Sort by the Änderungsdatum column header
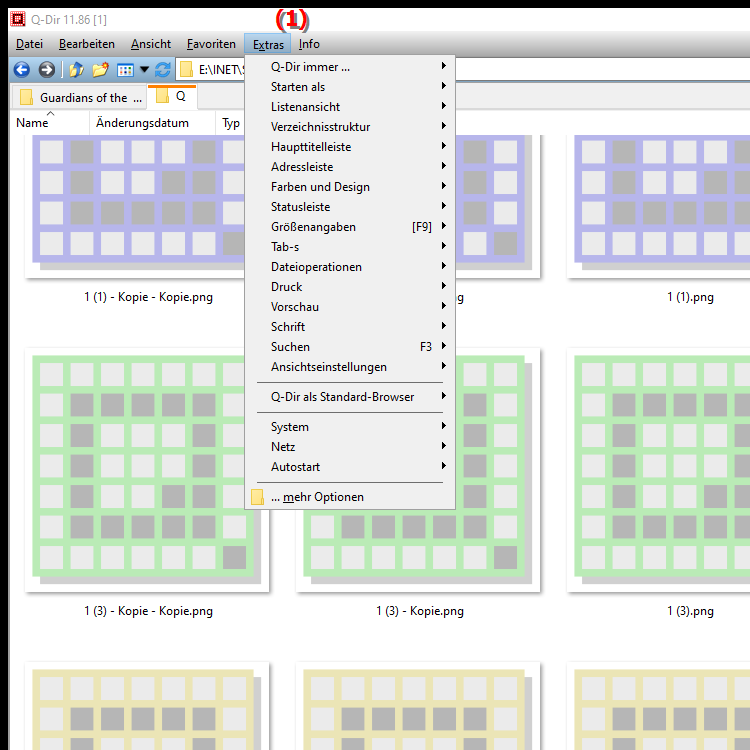Screen dimensions: 750x750 [152, 123]
